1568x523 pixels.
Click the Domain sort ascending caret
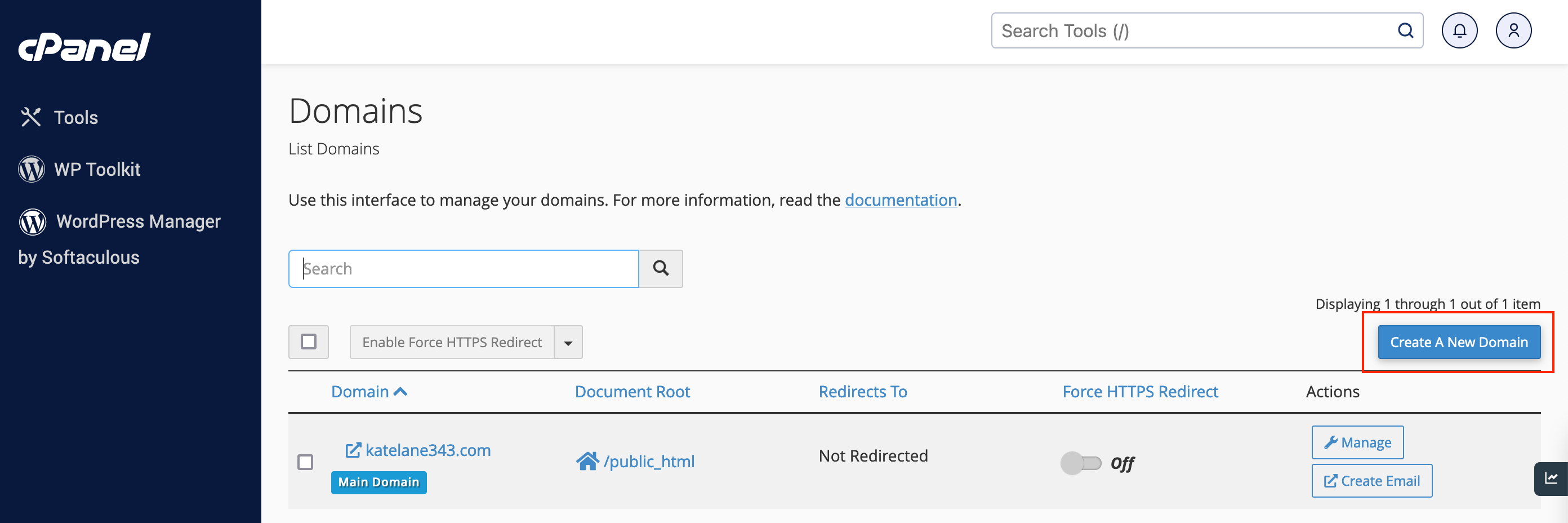coord(400,392)
